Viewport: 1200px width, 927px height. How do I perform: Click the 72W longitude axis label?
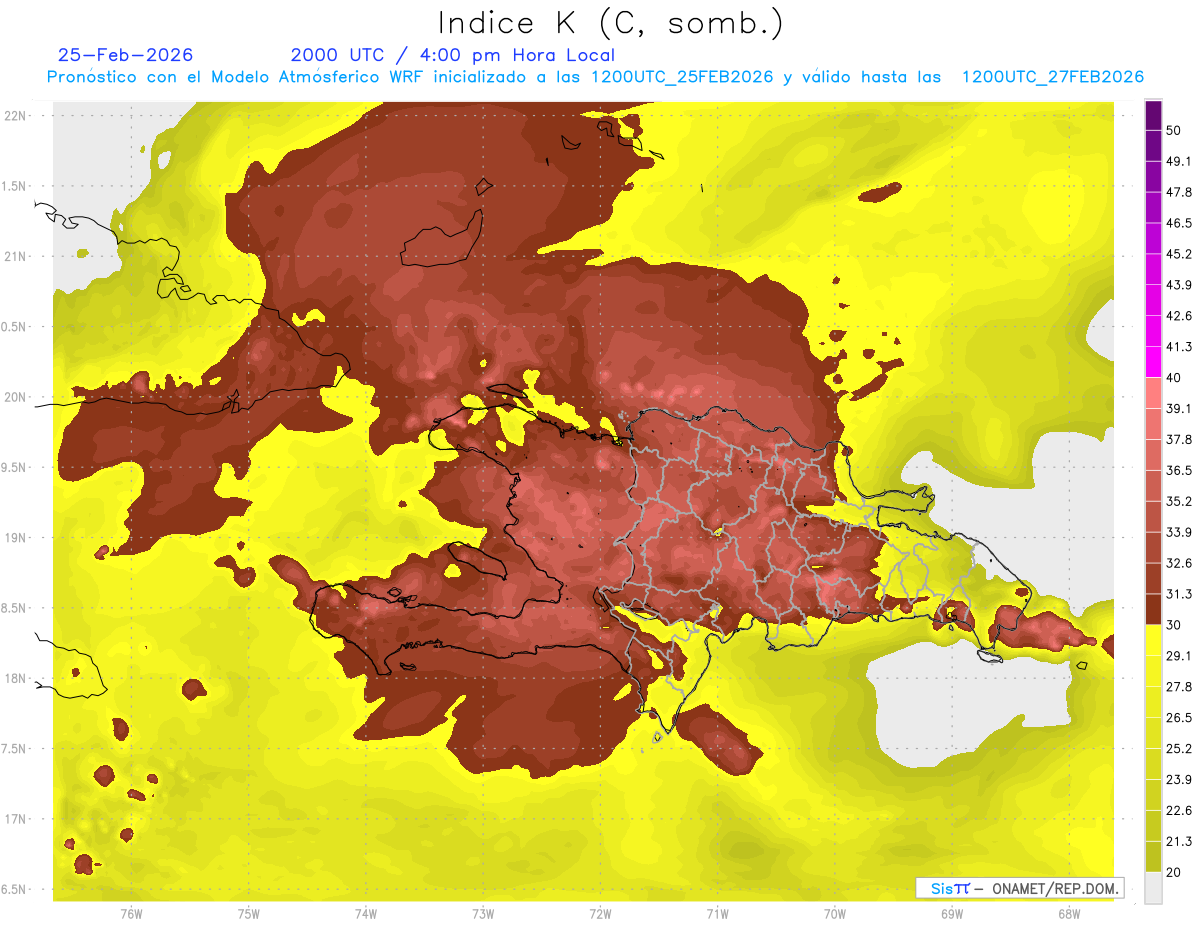click(600, 913)
